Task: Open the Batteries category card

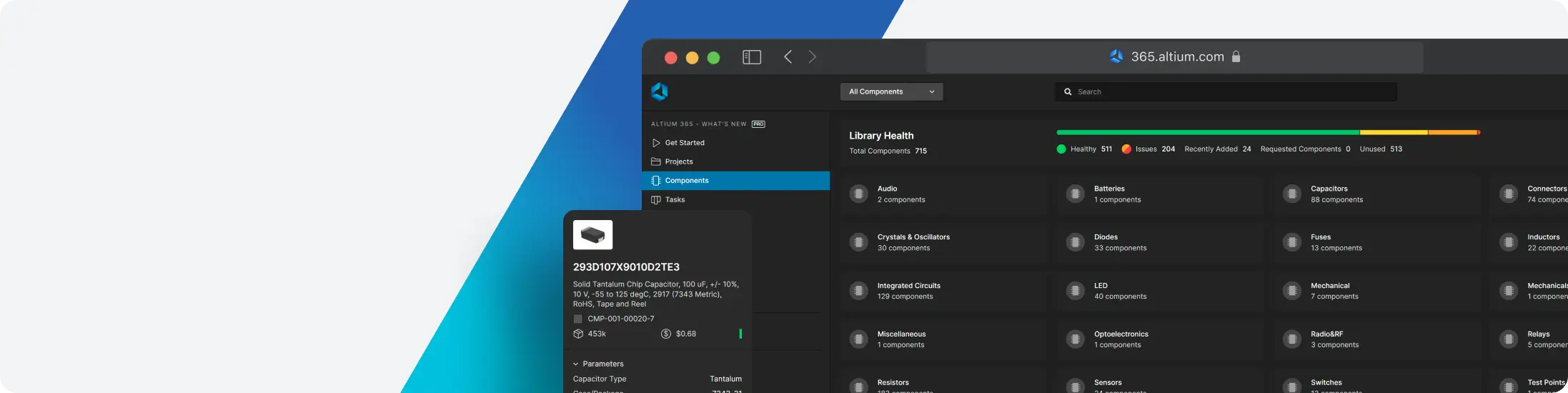Action: 1159,194
